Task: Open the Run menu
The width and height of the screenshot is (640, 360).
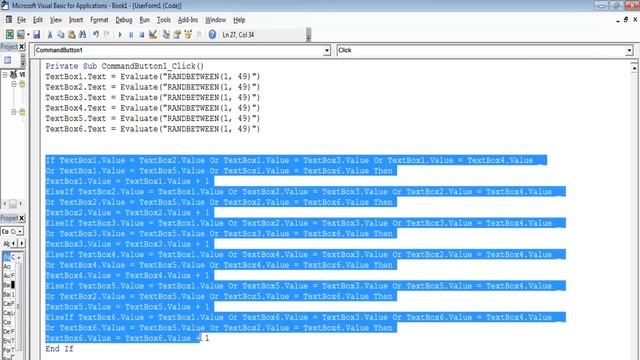Action: point(144,20)
